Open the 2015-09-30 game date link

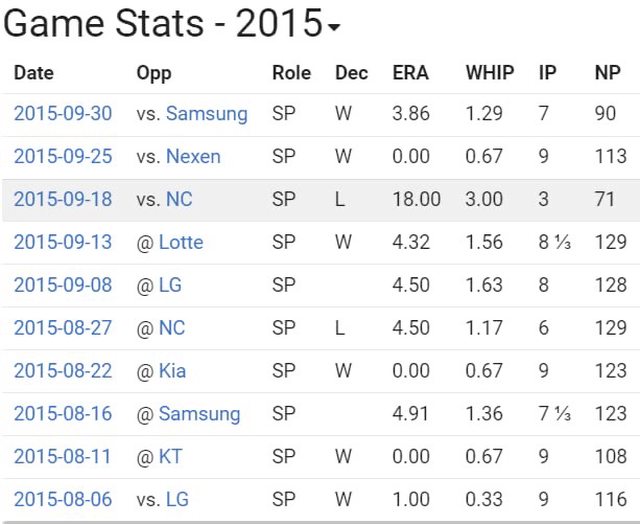coord(63,113)
